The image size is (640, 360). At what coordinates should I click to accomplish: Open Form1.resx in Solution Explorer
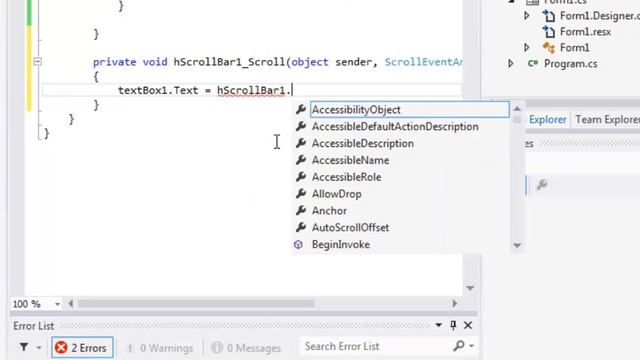pyautogui.click(x=585, y=32)
